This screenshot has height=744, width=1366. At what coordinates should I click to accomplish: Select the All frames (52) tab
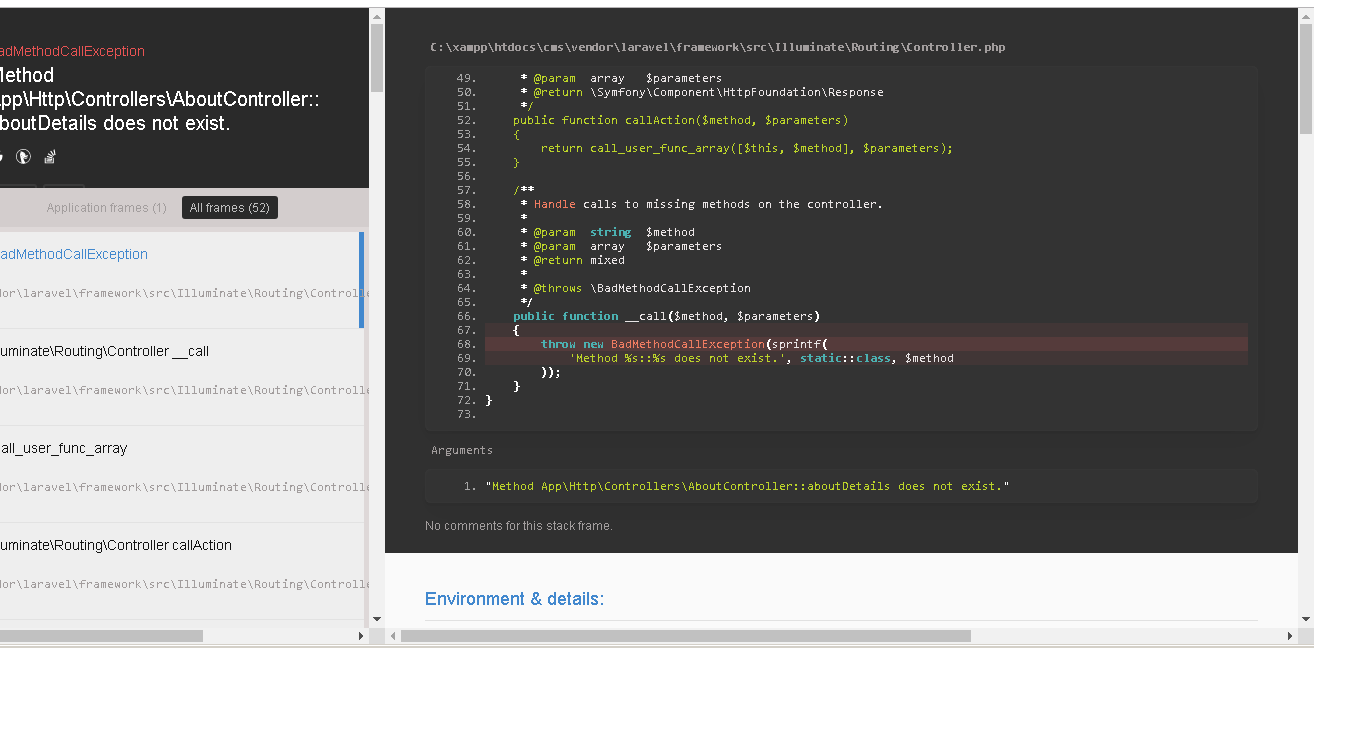pyautogui.click(x=229, y=208)
